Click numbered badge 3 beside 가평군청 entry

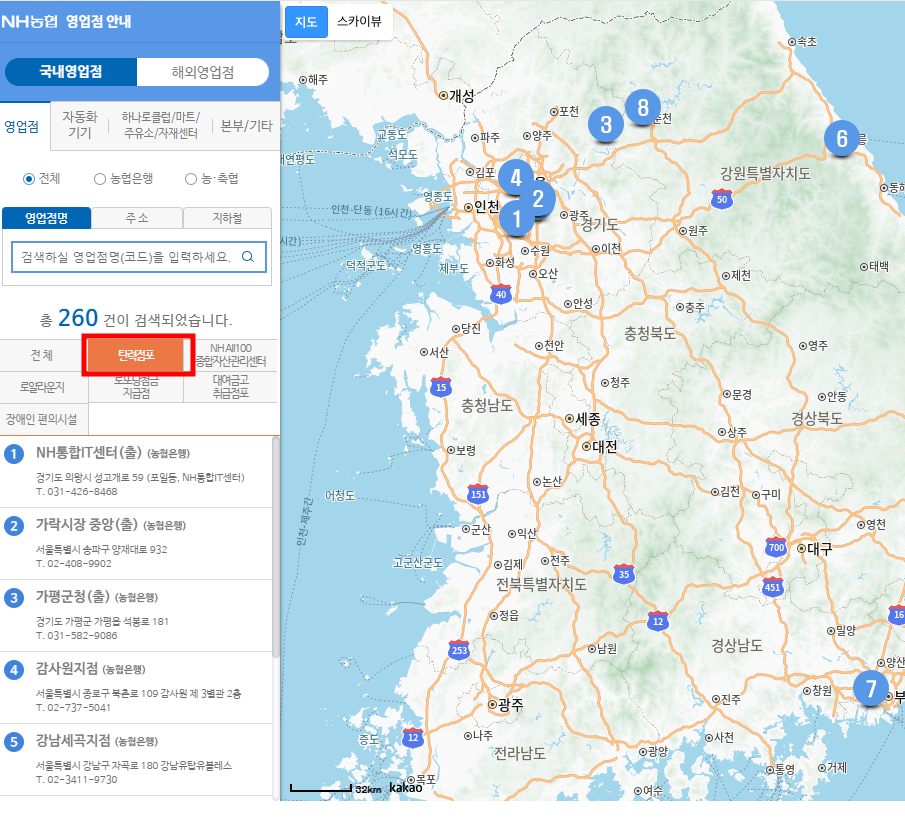[x=12, y=596]
